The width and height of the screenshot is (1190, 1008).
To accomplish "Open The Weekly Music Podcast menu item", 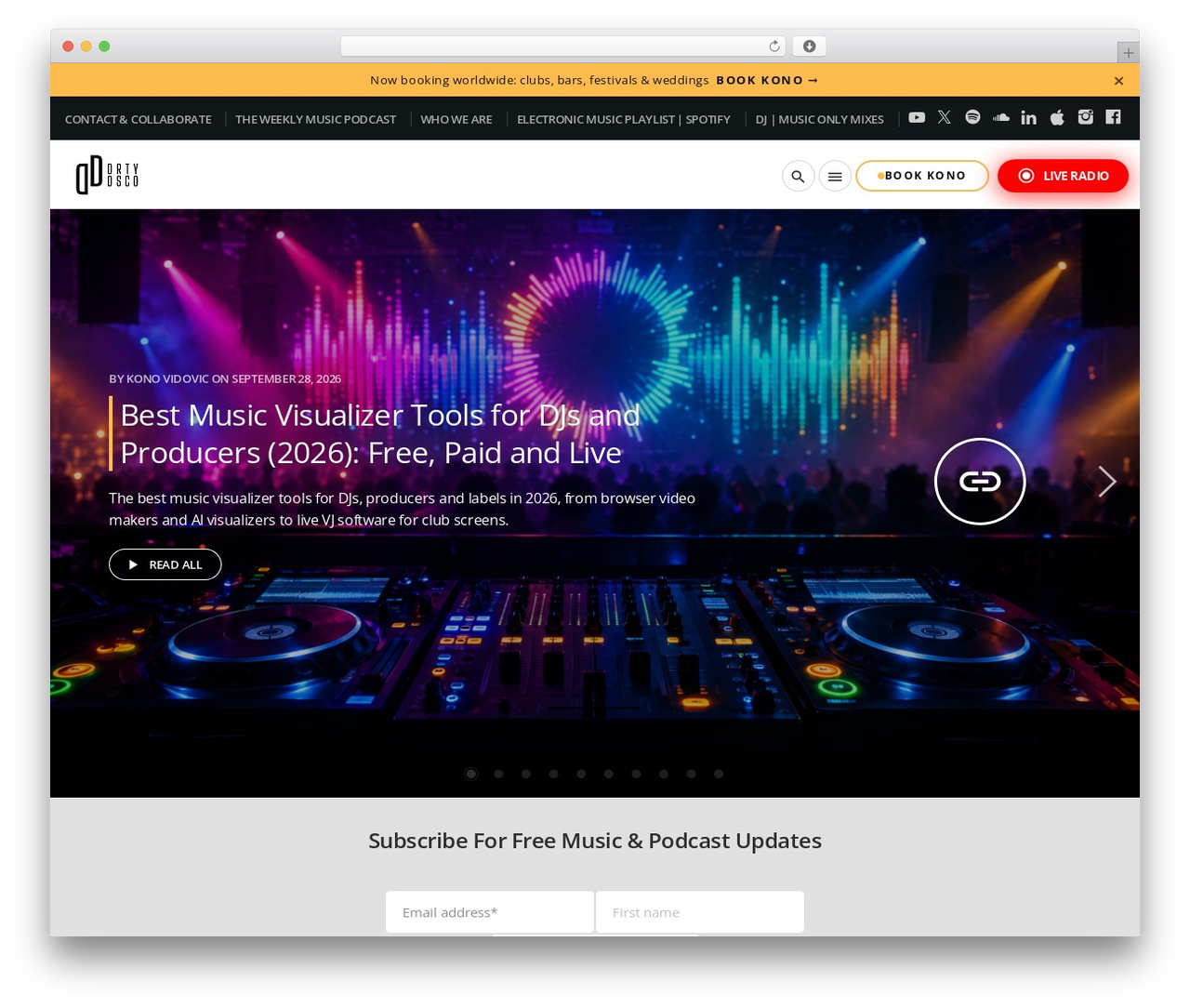I will (315, 119).
